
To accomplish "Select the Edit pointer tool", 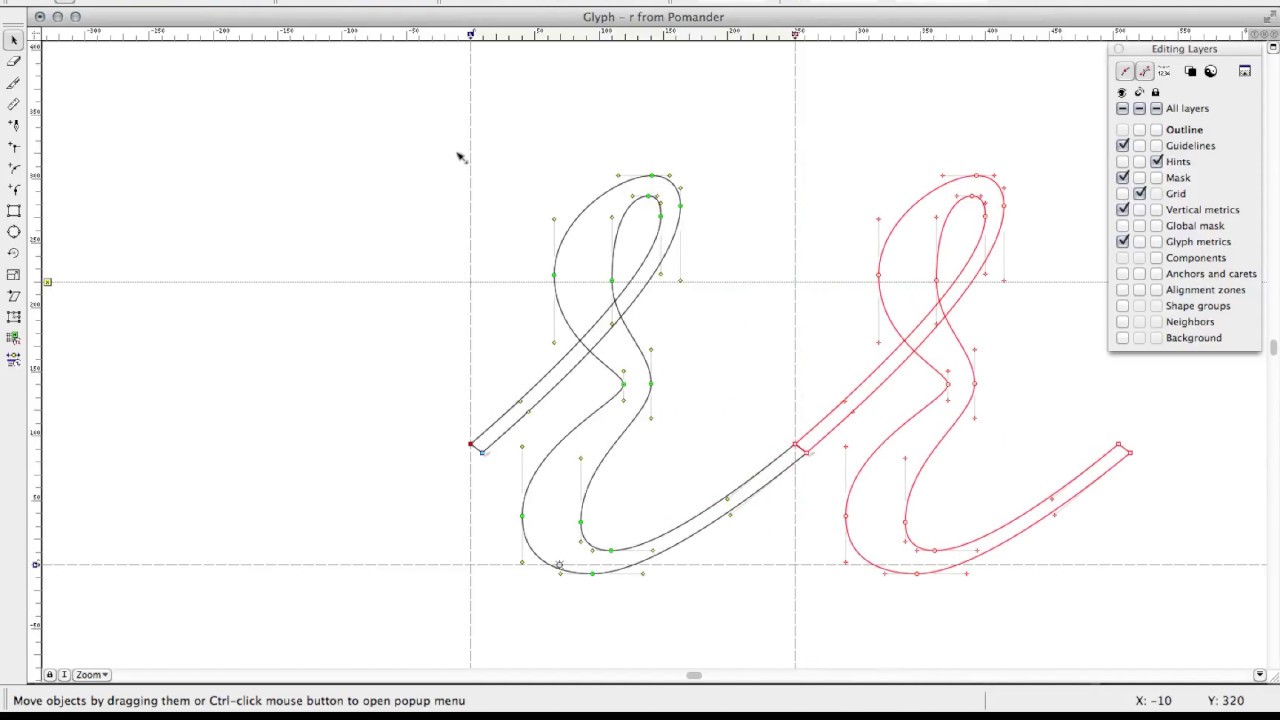I will [14, 40].
